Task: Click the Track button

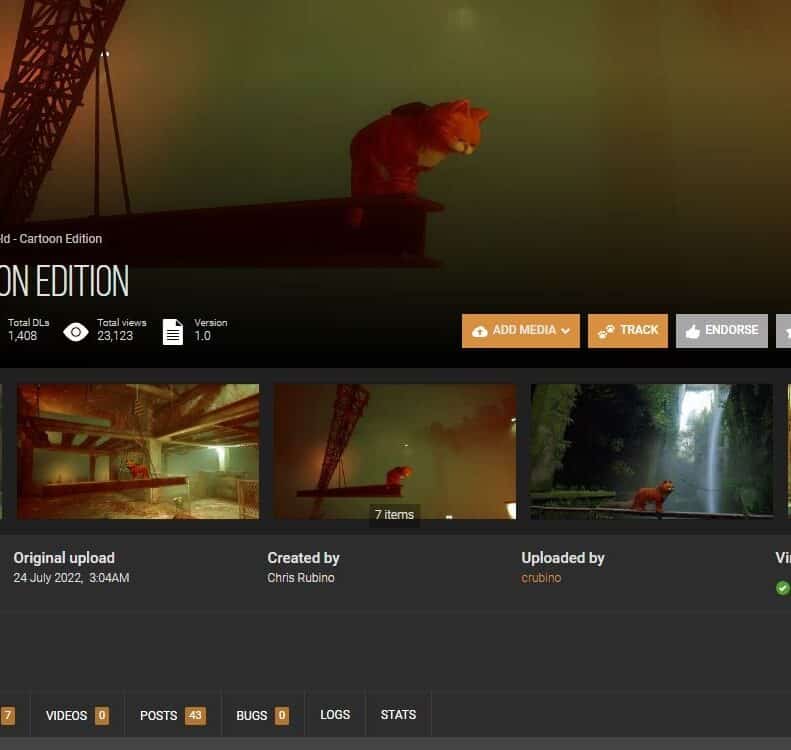Action: click(628, 331)
